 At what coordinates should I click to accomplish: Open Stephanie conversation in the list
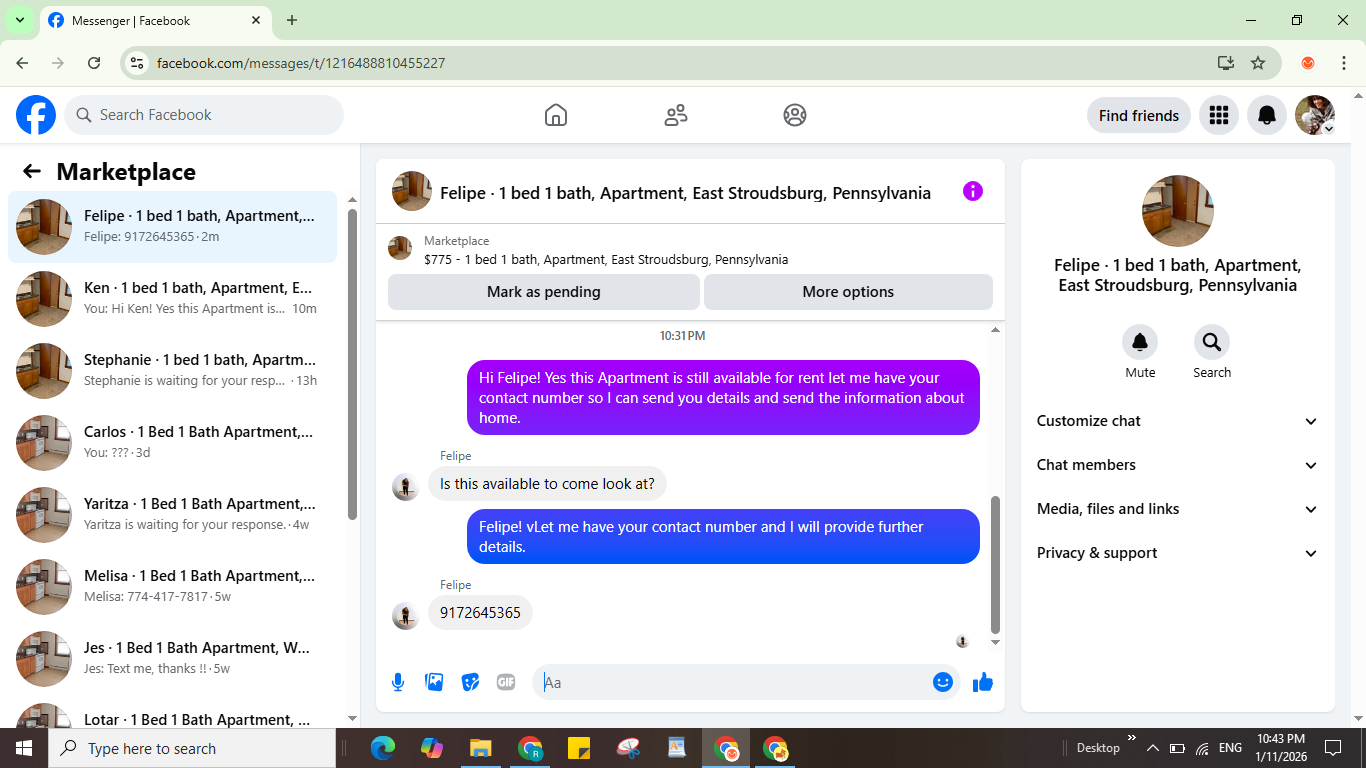pos(172,371)
